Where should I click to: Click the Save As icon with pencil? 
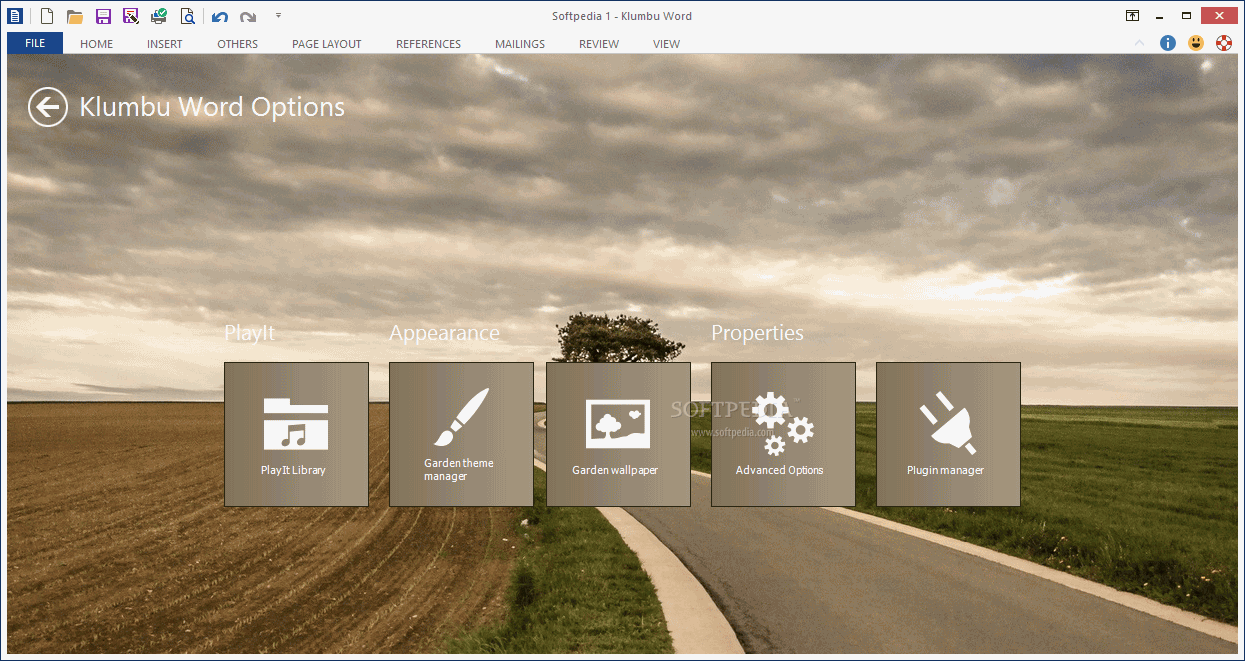click(x=131, y=16)
